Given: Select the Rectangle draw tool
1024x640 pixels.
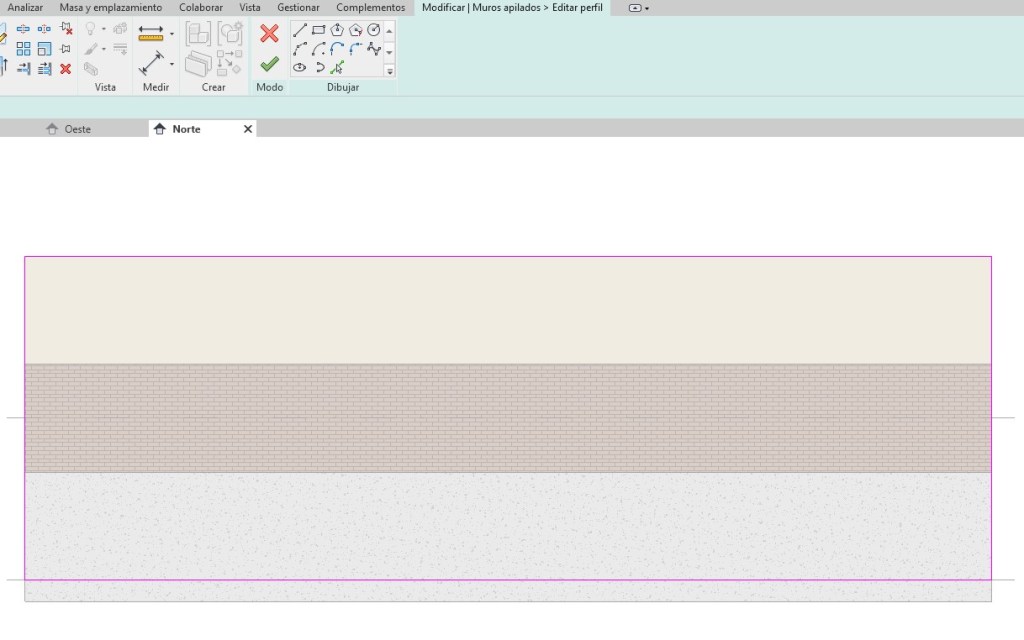Looking at the screenshot, I should pos(318,30).
